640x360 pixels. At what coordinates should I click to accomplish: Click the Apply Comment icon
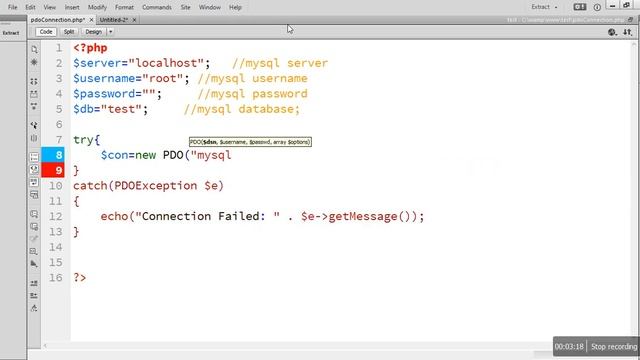[34, 213]
